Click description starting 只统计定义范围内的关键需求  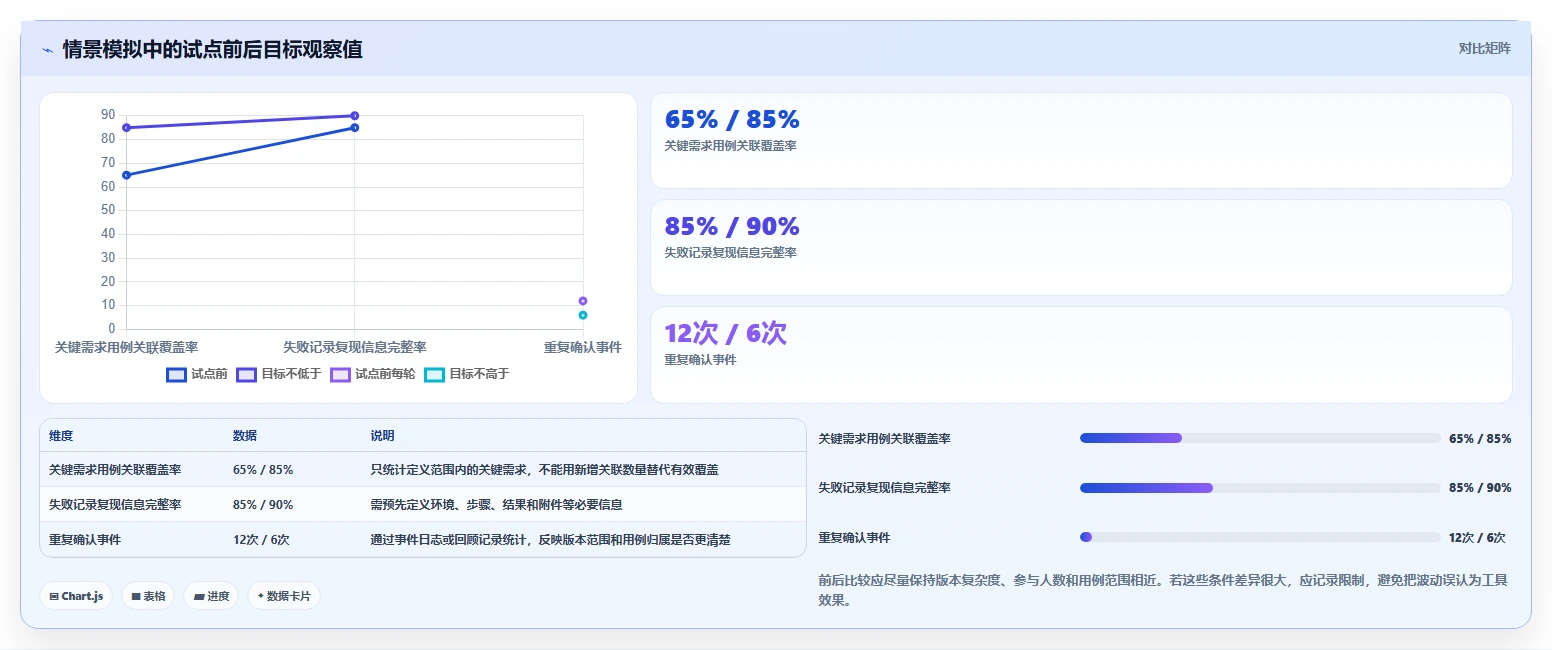point(545,469)
